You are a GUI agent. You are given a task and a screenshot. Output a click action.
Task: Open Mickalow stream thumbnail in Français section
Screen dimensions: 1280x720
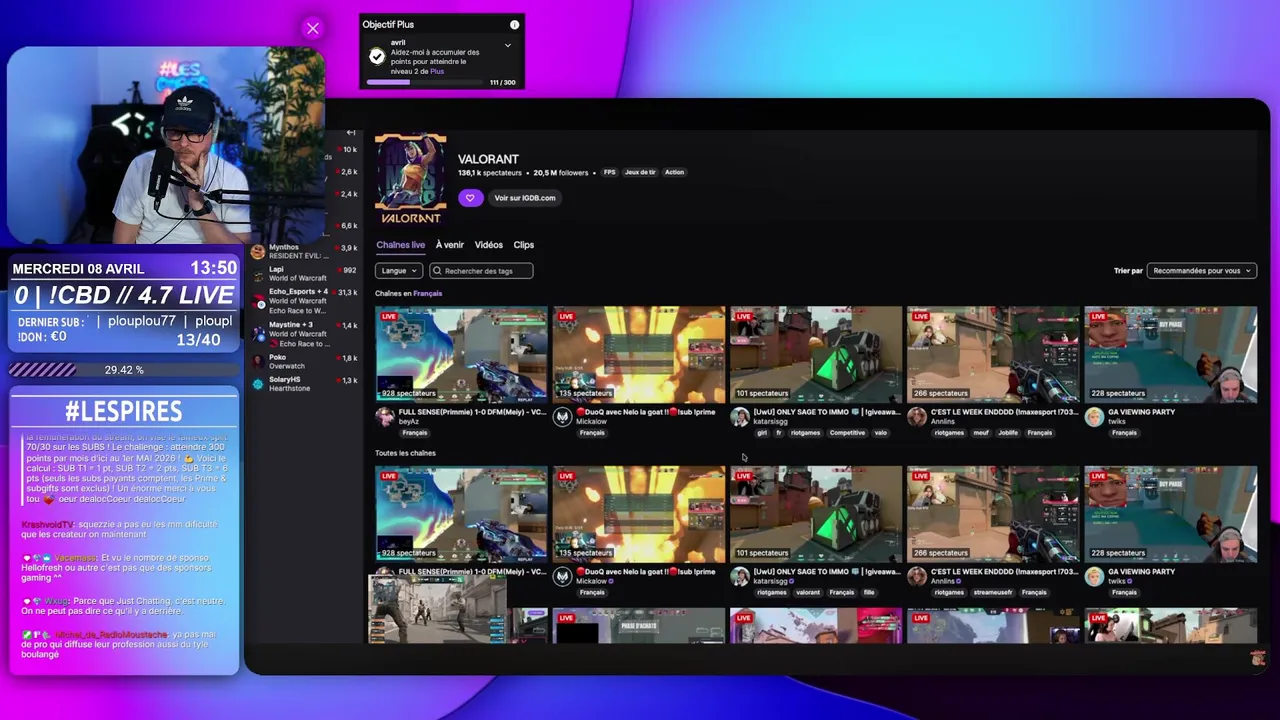[x=639, y=354]
